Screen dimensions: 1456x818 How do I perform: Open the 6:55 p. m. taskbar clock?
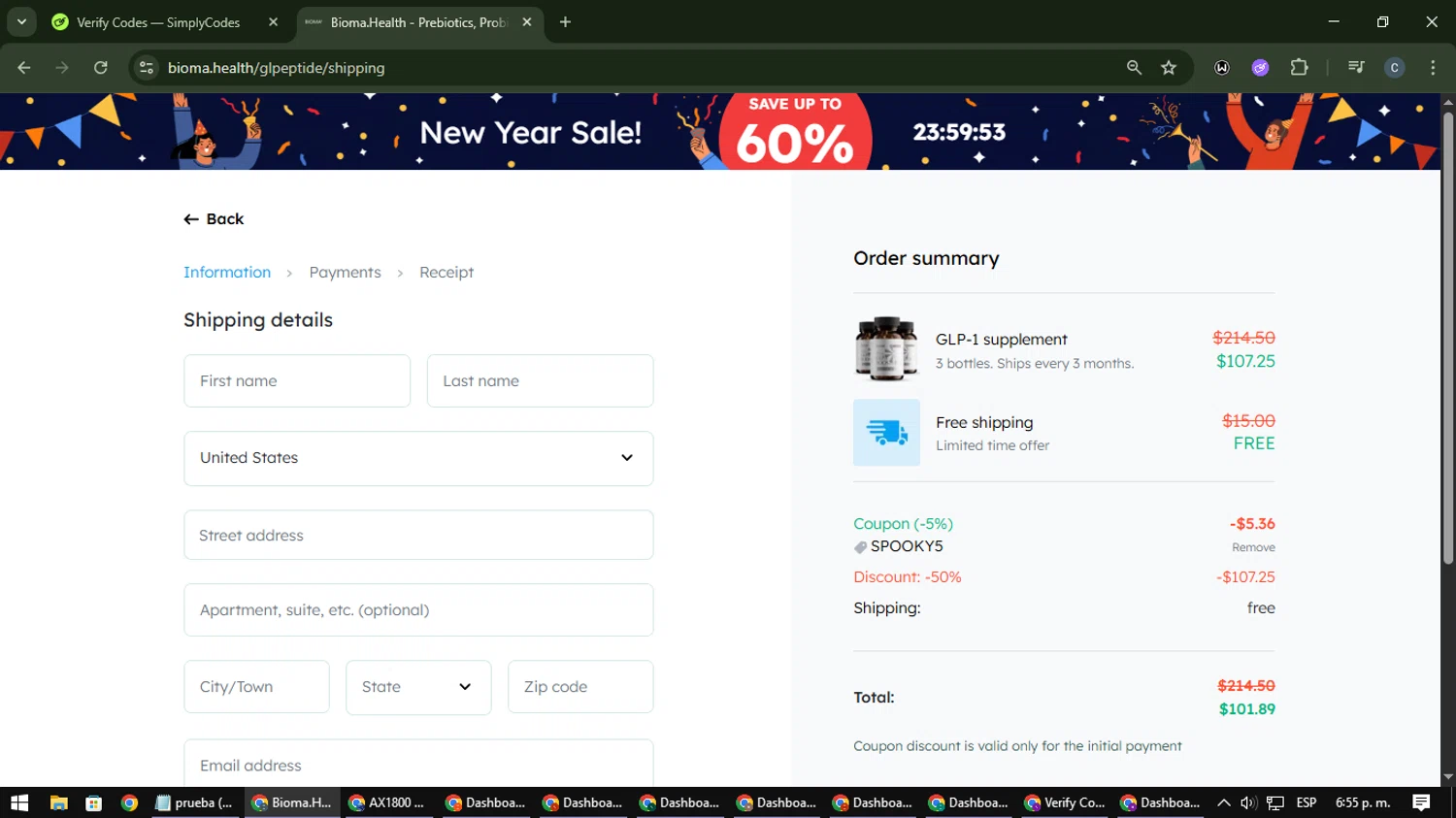click(x=1363, y=802)
